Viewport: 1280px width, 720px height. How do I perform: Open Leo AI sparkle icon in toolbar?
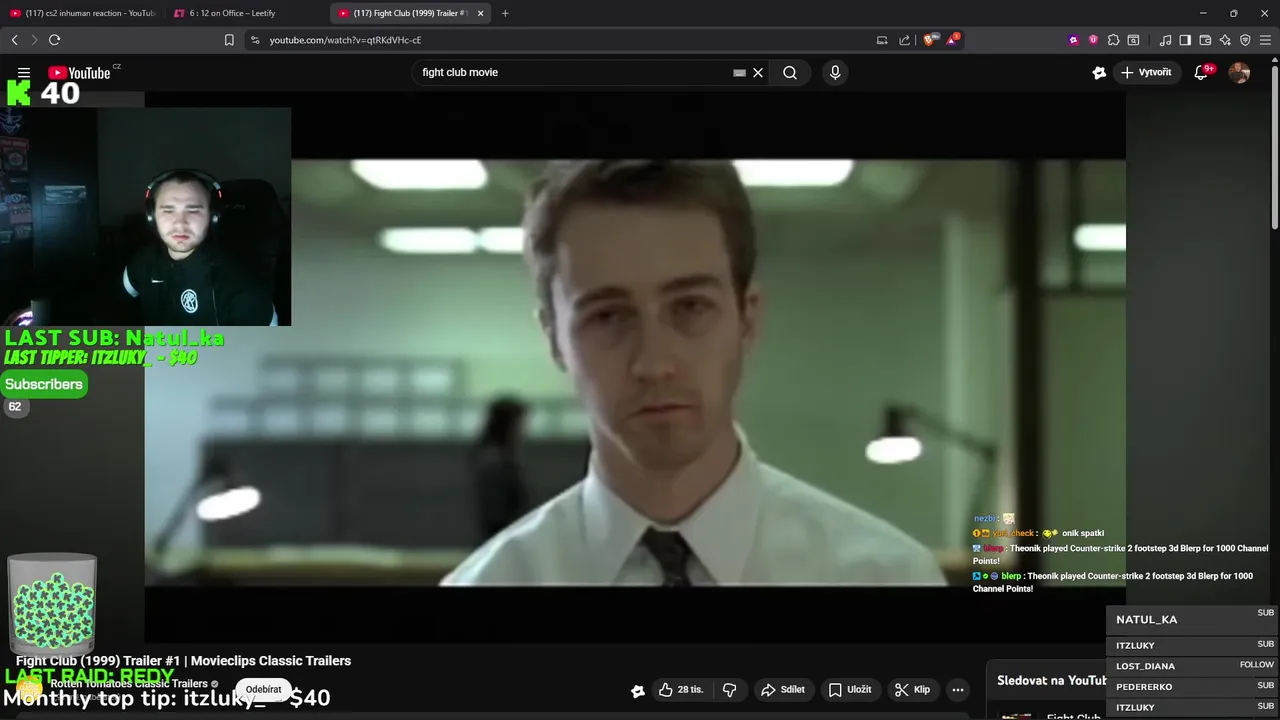pos(1225,40)
